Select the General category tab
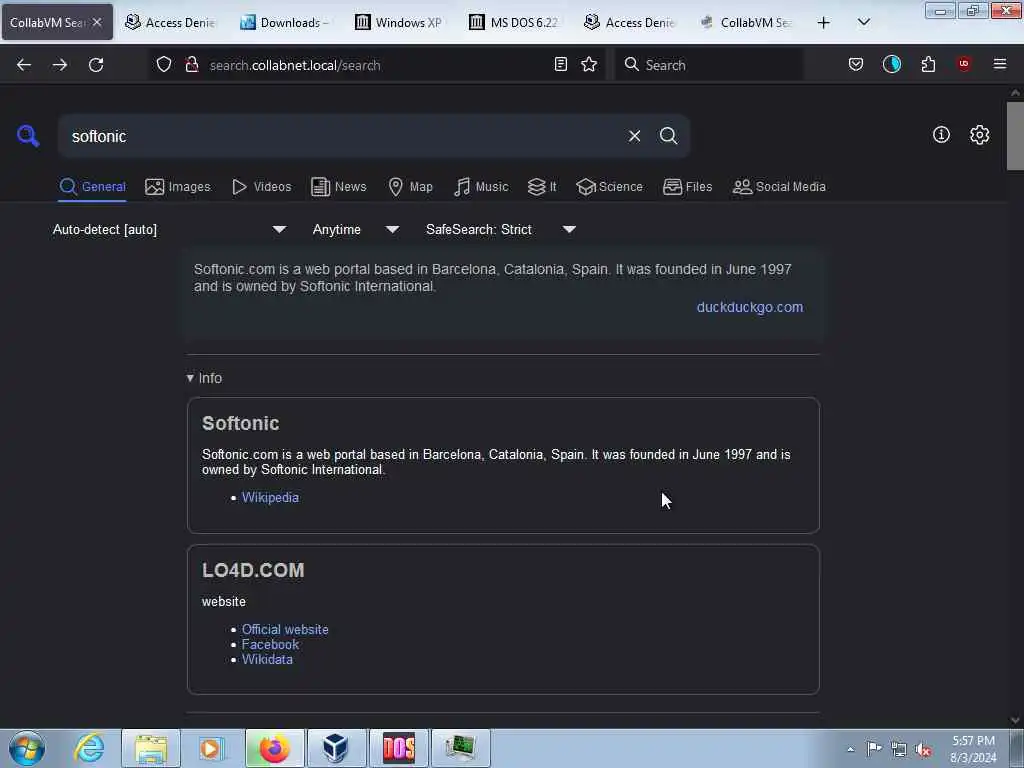The width and height of the screenshot is (1024, 768). pyautogui.click(x=92, y=187)
